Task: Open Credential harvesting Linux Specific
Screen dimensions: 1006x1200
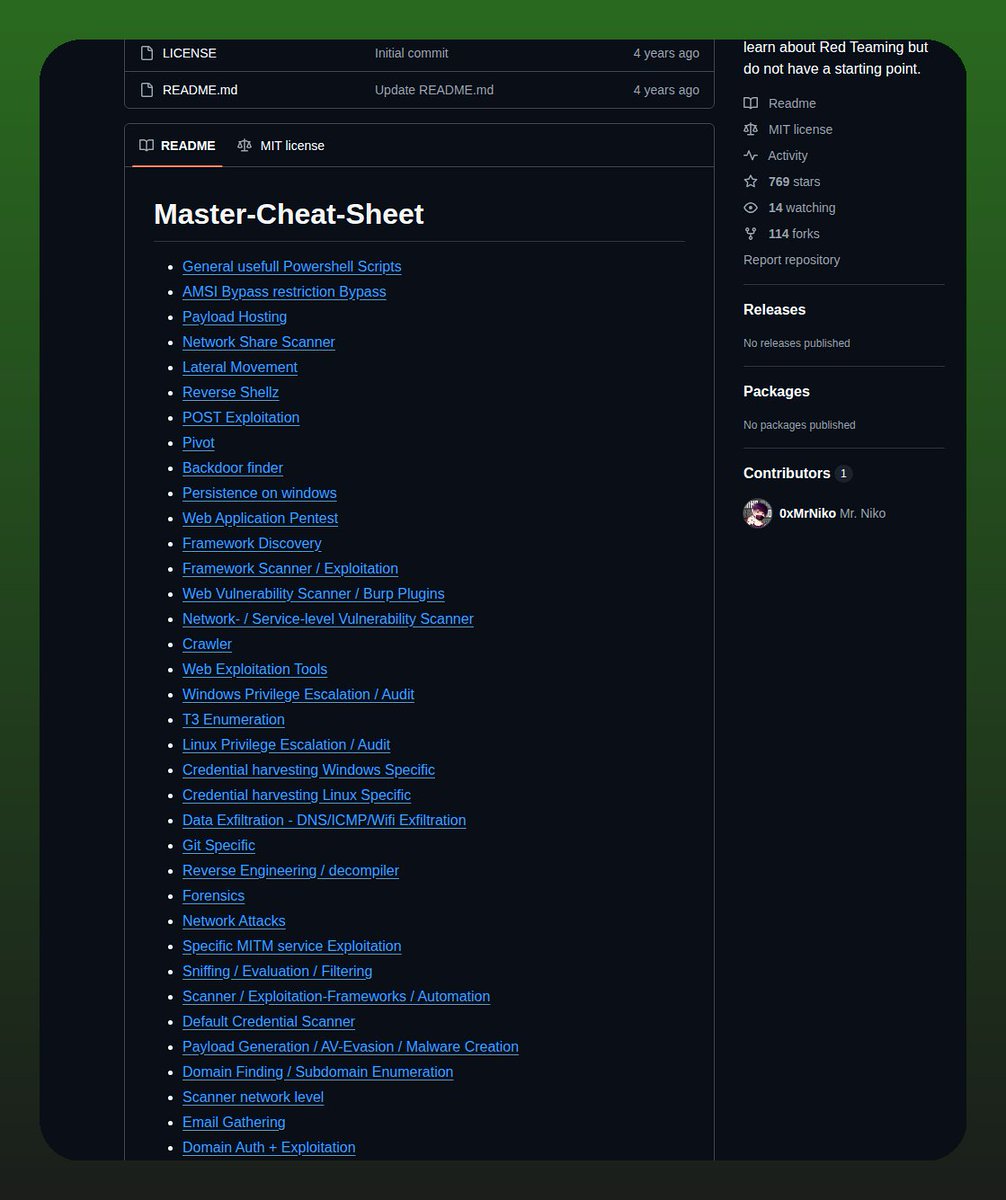Action: tap(296, 795)
